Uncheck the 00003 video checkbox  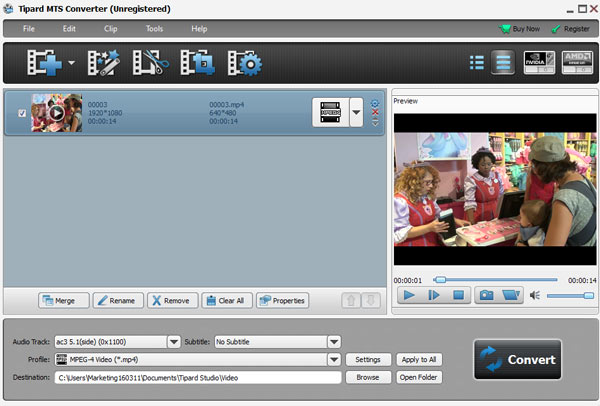click(x=22, y=113)
